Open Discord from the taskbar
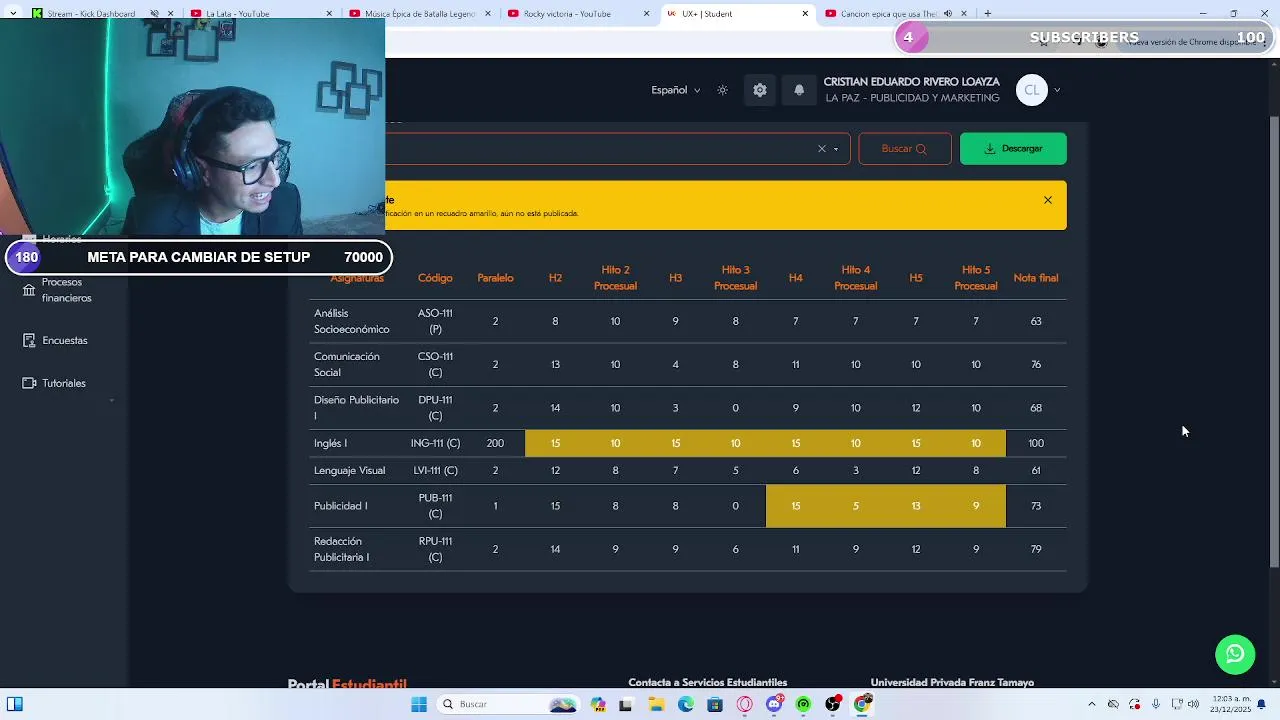 pos(774,704)
